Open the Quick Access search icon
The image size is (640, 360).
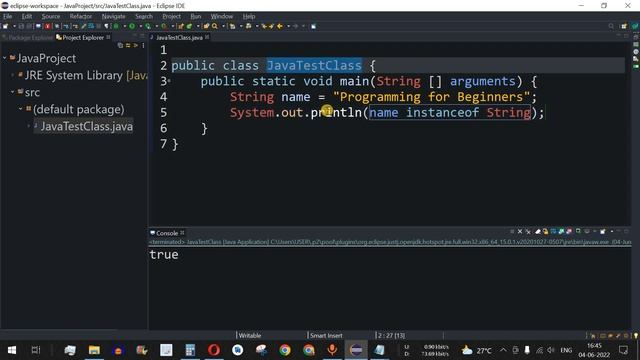coord(611,26)
